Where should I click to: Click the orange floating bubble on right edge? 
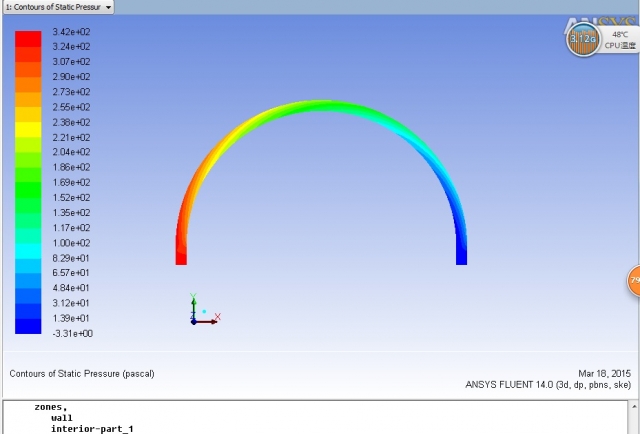(x=634, y=281)
